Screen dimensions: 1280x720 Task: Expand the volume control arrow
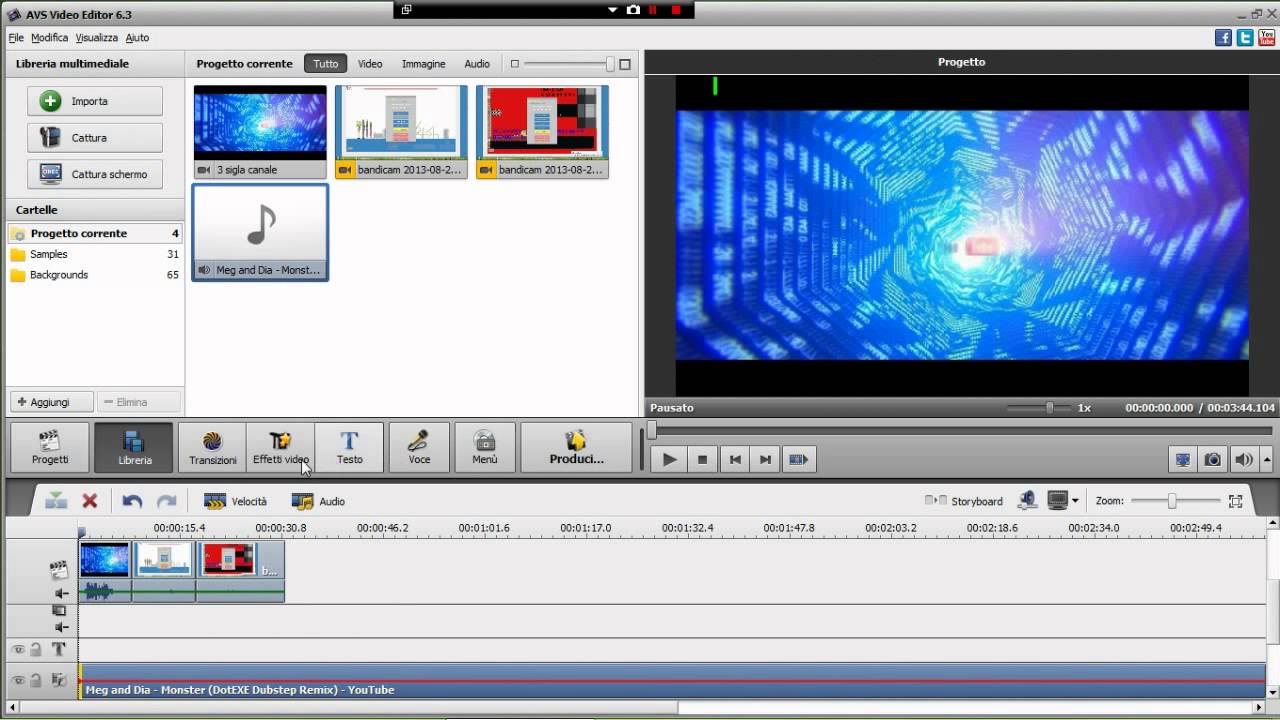coord(1267,460)
